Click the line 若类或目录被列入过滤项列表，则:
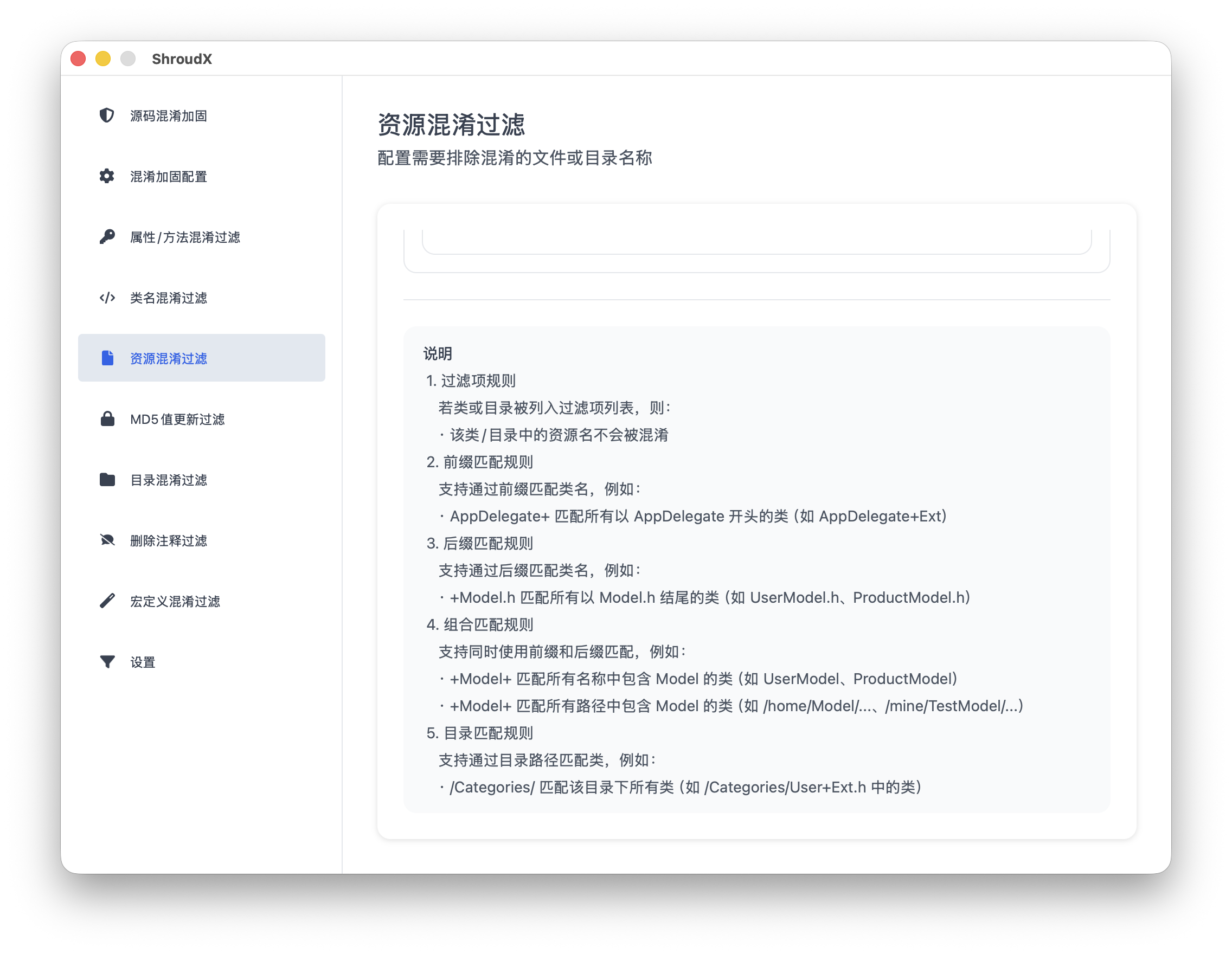Image resolution: width=1232 pixels, height=954 pixels. point(555,408)
